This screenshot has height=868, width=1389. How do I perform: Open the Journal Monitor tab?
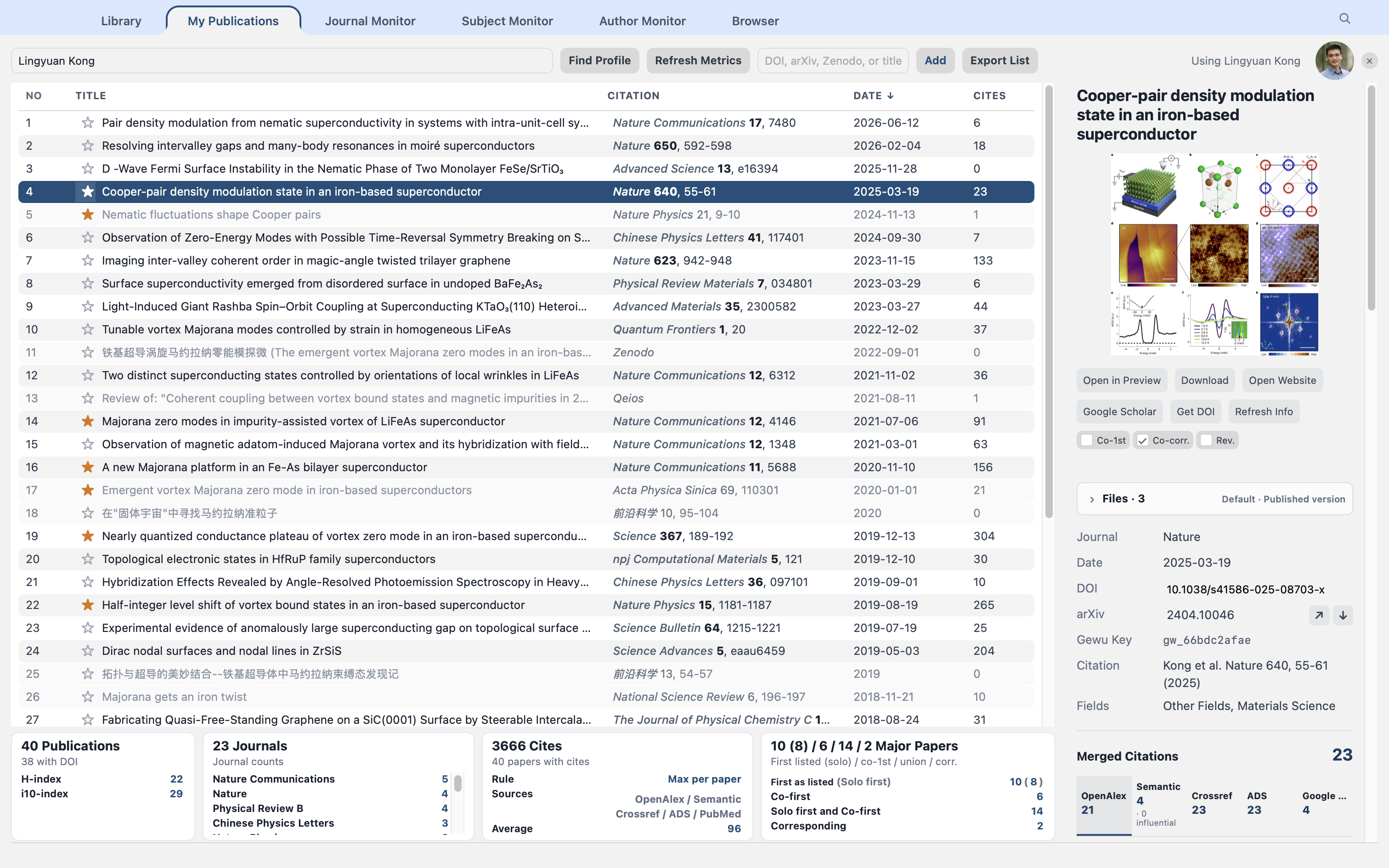[x=370, y=21]
